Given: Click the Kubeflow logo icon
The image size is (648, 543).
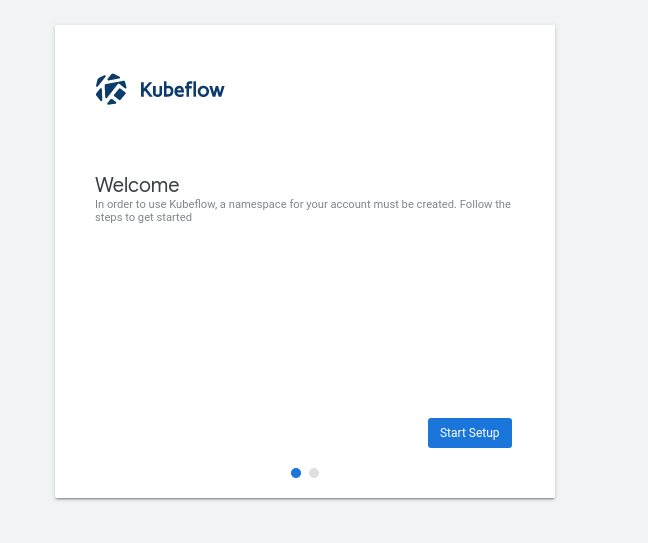Looking at the screenshot, I should [x=111, y=89].
